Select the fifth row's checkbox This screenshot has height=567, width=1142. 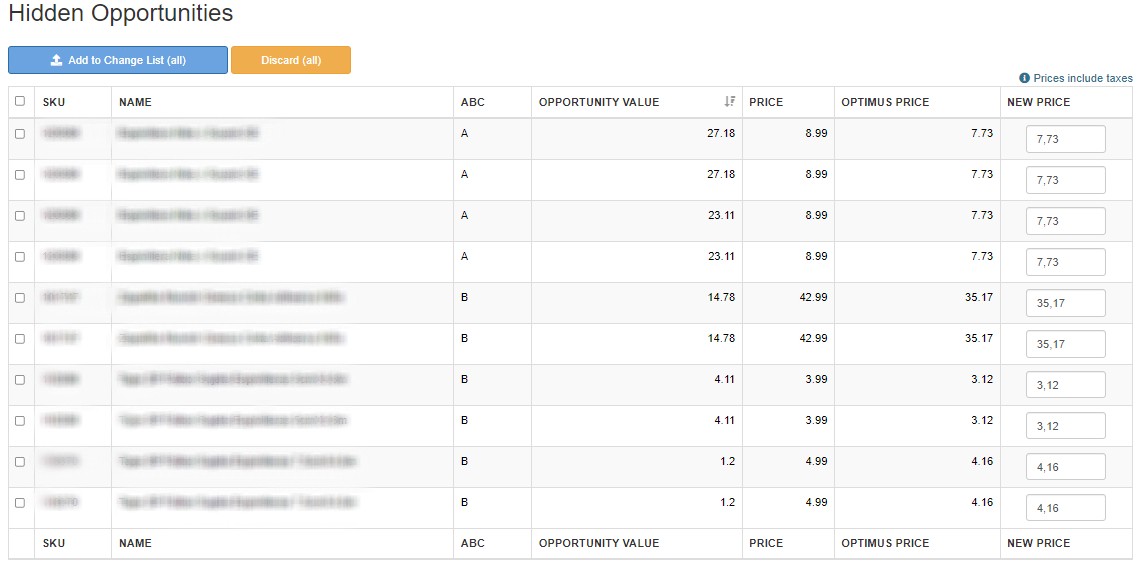20,297
